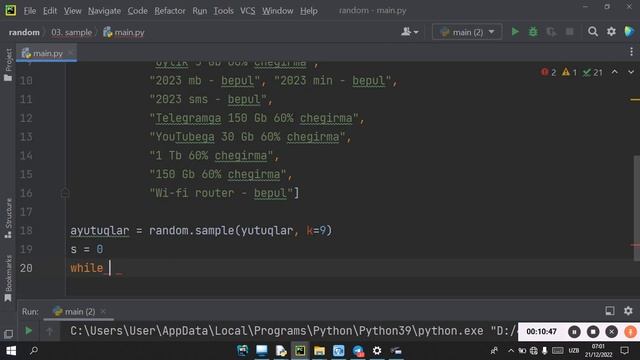Run with coverage icon in toolbar
This screenshot has height=360, width=640.
pos(551,32)
